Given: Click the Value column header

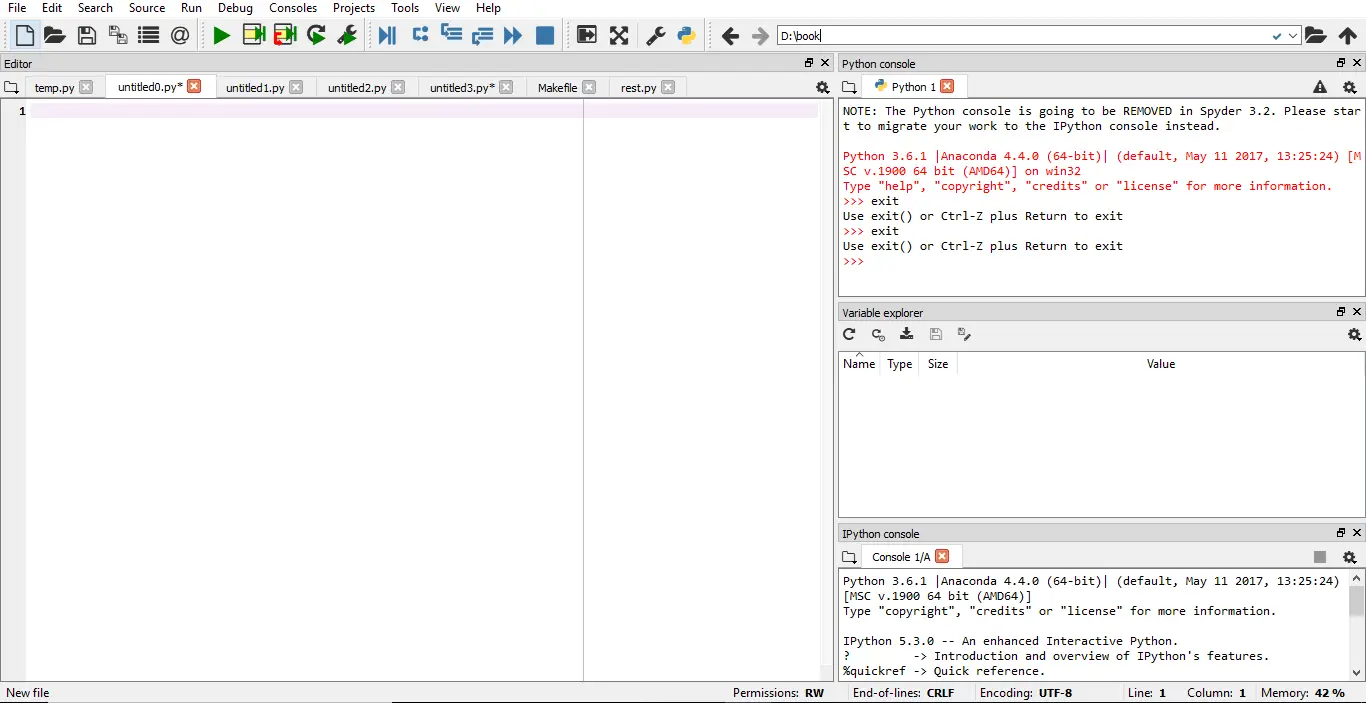Looking at the screenshot, I should point(1161,364).
